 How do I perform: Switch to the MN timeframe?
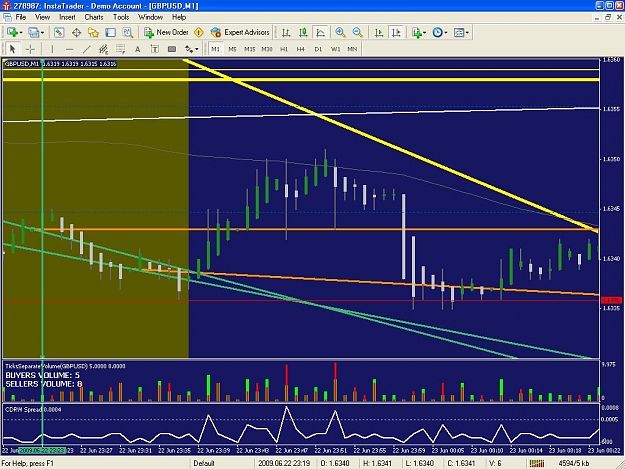pos(352,49)
